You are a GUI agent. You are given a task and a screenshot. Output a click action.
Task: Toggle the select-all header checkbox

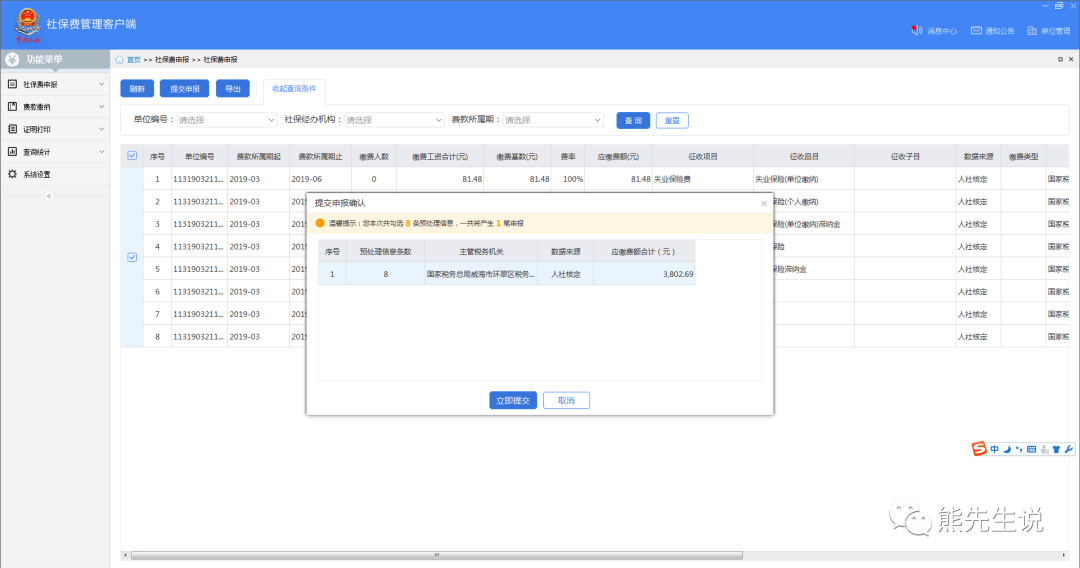pos(132,156)
